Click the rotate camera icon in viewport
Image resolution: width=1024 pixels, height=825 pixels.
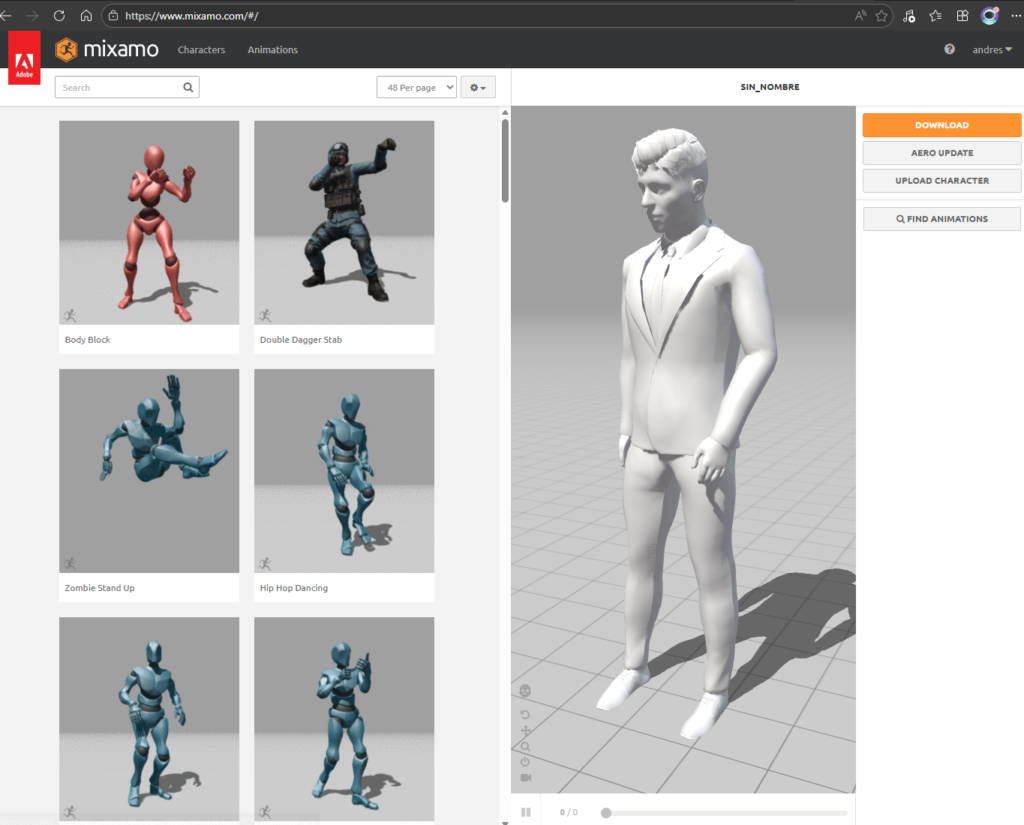point(526,714)
